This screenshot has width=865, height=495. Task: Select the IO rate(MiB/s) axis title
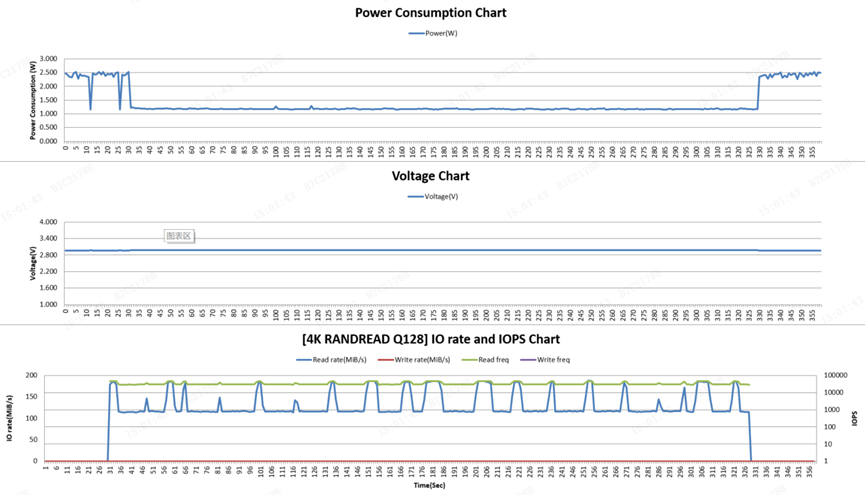(9, 418)
